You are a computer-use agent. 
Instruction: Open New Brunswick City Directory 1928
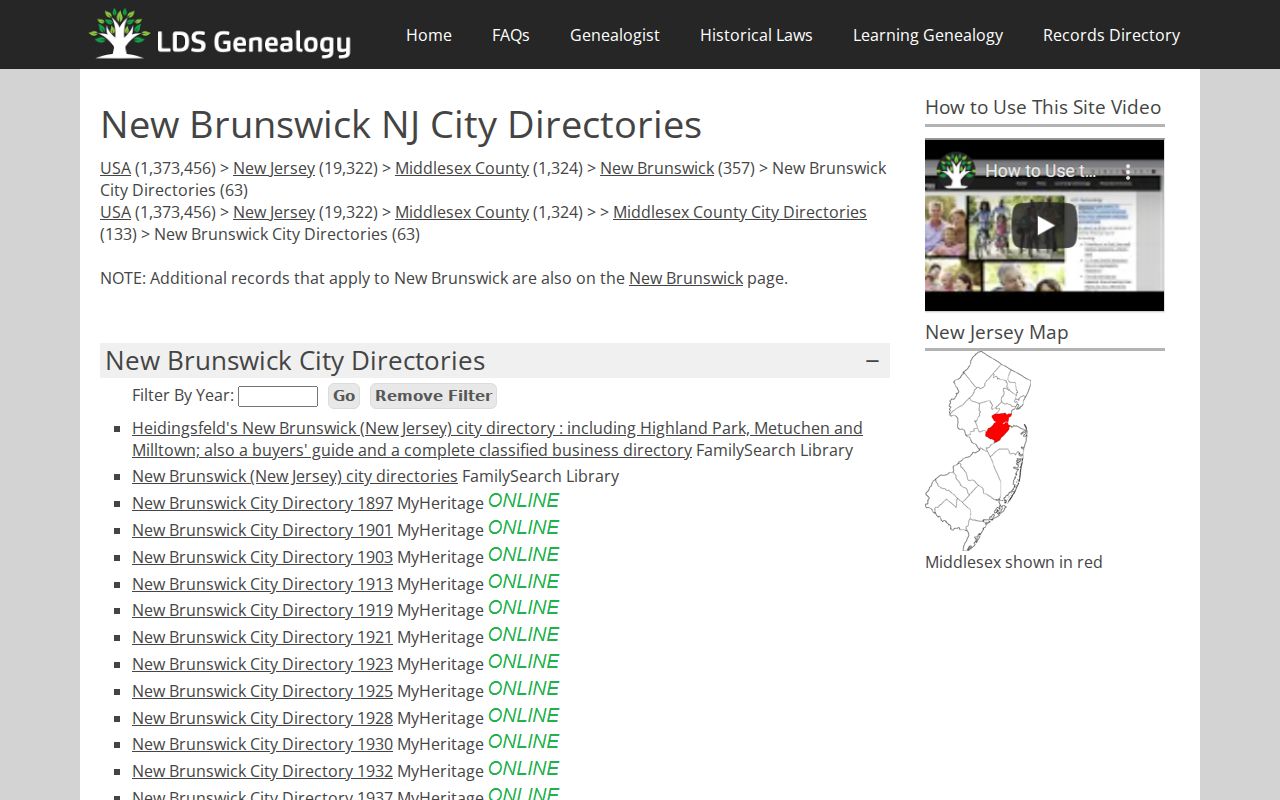click(262, 718)
